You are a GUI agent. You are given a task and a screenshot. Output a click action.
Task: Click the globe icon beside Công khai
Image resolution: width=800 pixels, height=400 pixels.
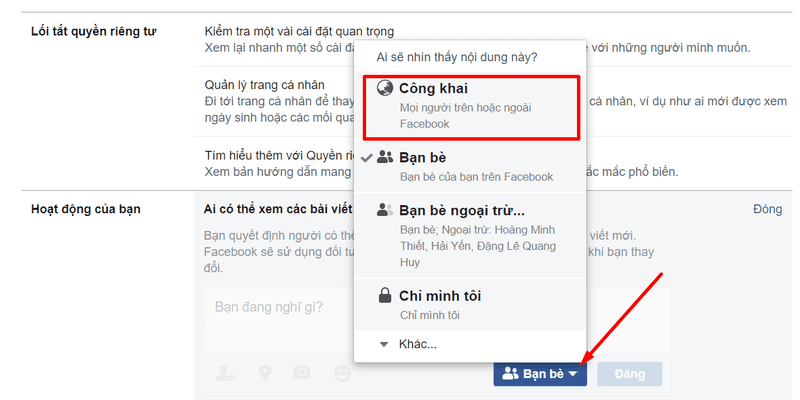[x=385, y=88]
